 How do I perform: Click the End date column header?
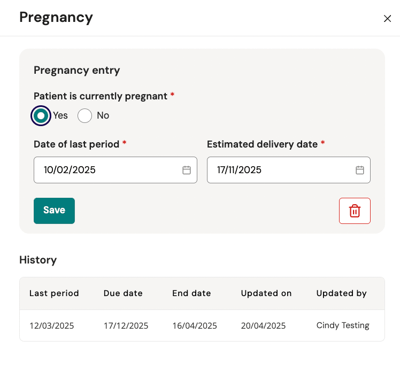tap(192, 293)
